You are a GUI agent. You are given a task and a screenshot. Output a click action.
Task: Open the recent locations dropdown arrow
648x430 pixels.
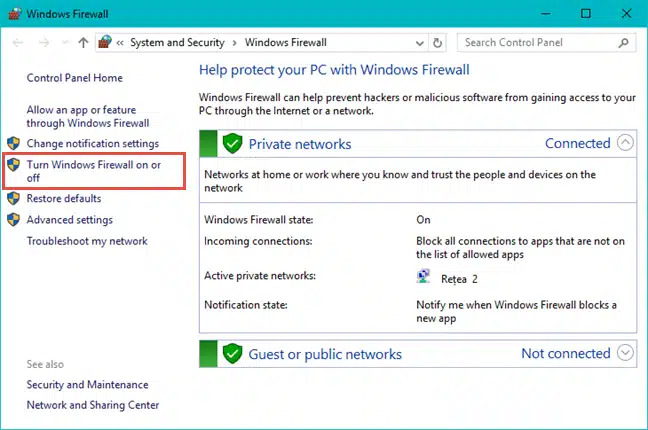click(64, 43)
